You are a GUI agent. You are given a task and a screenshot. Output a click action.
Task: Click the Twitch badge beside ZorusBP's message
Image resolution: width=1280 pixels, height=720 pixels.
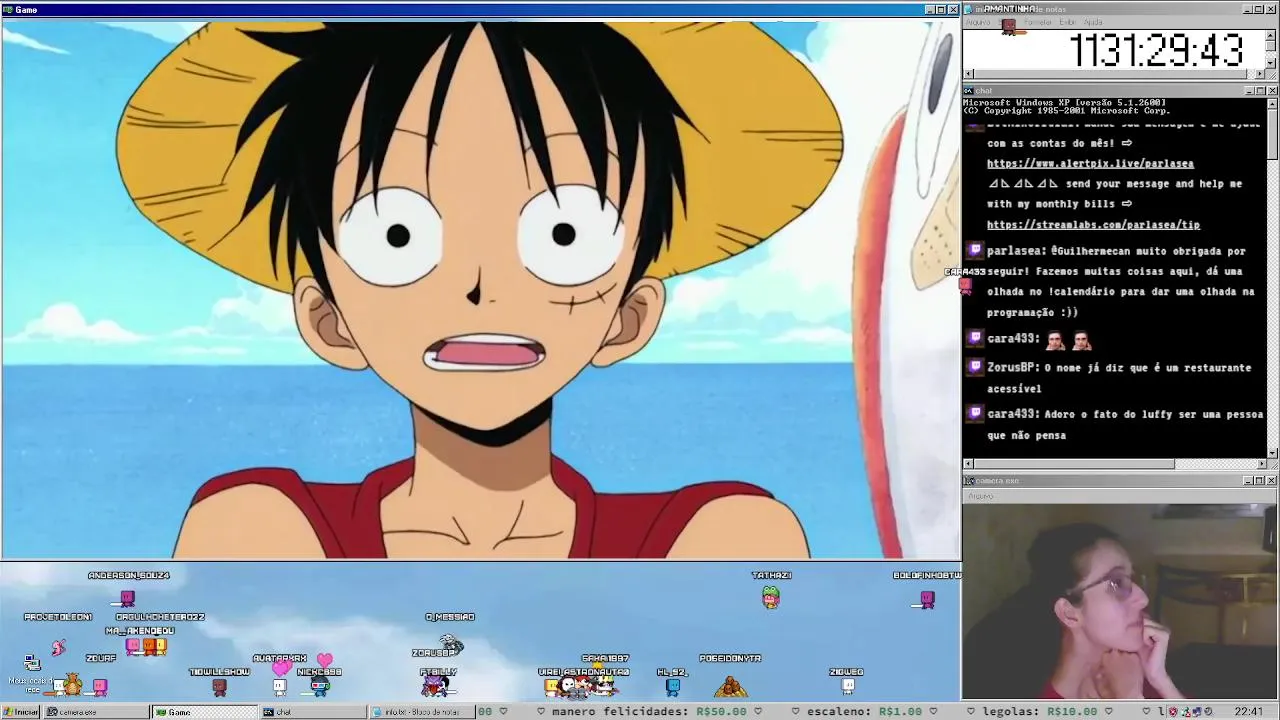[x=976, y=367]
